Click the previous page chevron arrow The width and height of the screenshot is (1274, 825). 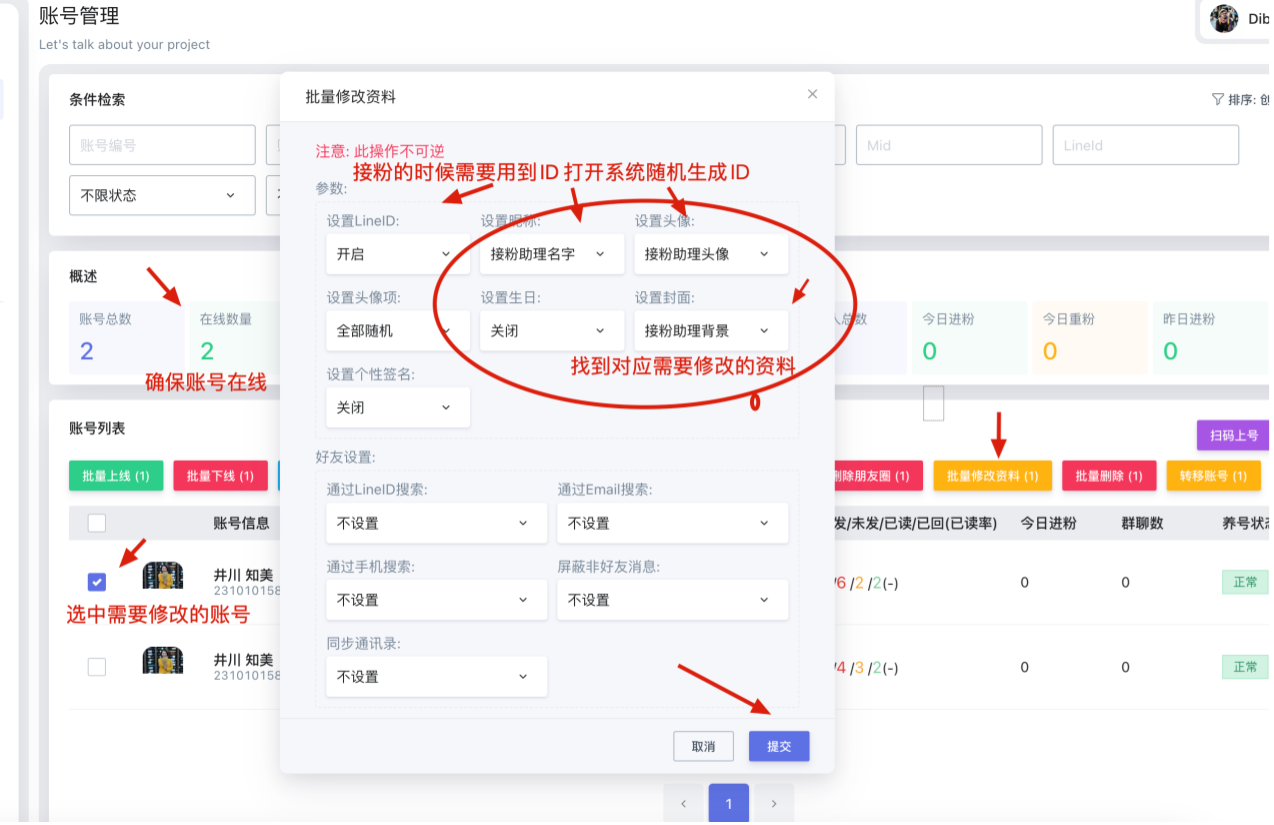click(x=684, y=803)
